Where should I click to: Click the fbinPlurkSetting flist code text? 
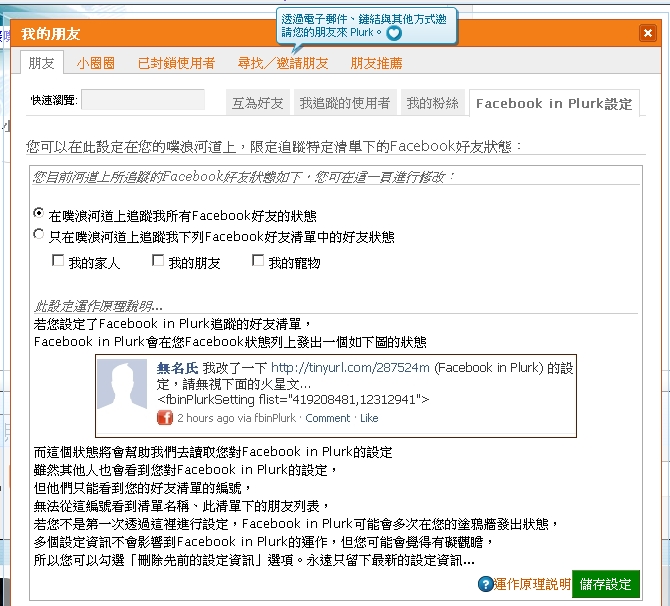point(293,400)
